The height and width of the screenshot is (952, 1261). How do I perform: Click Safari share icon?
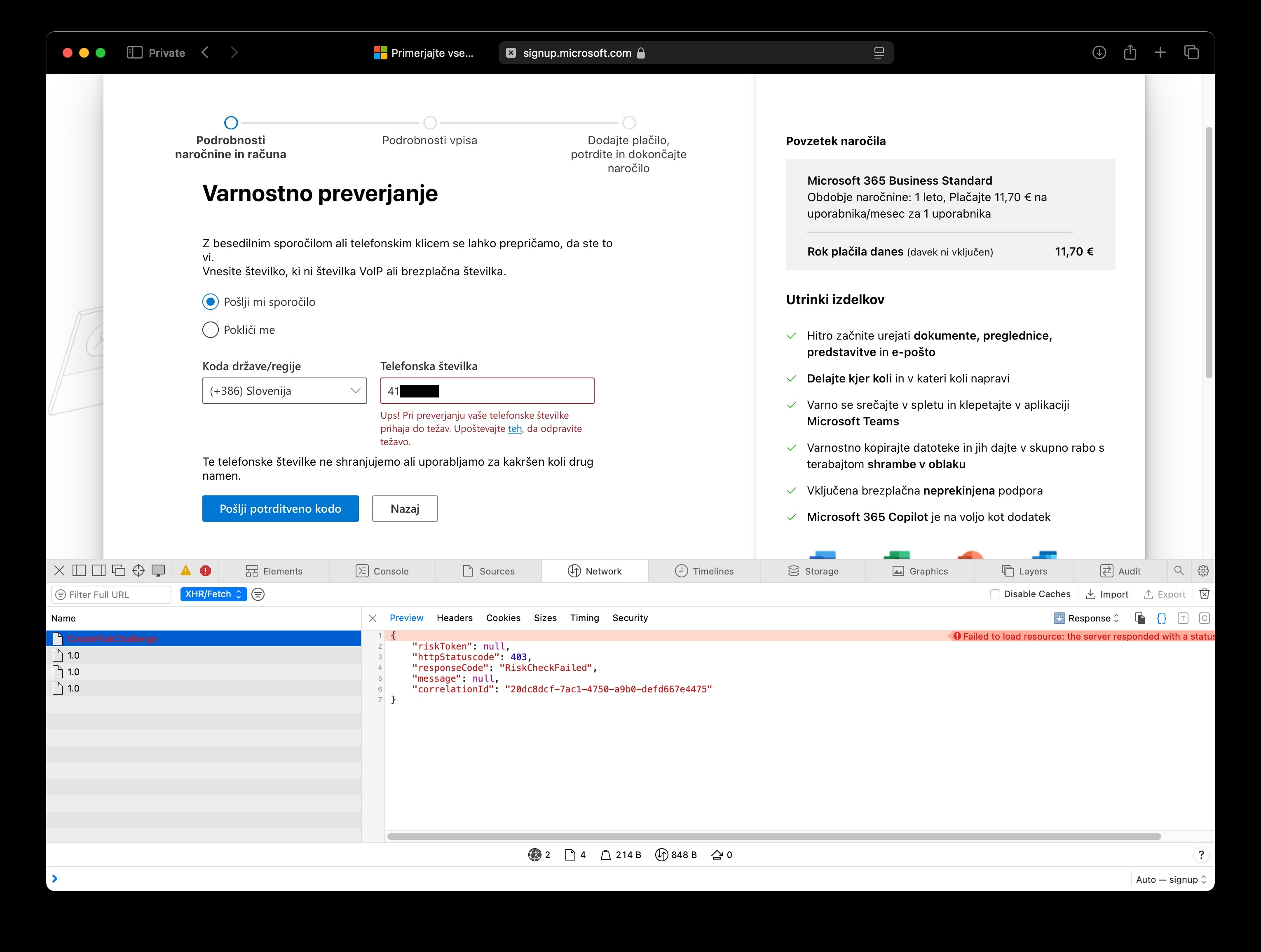(1130, 52)
